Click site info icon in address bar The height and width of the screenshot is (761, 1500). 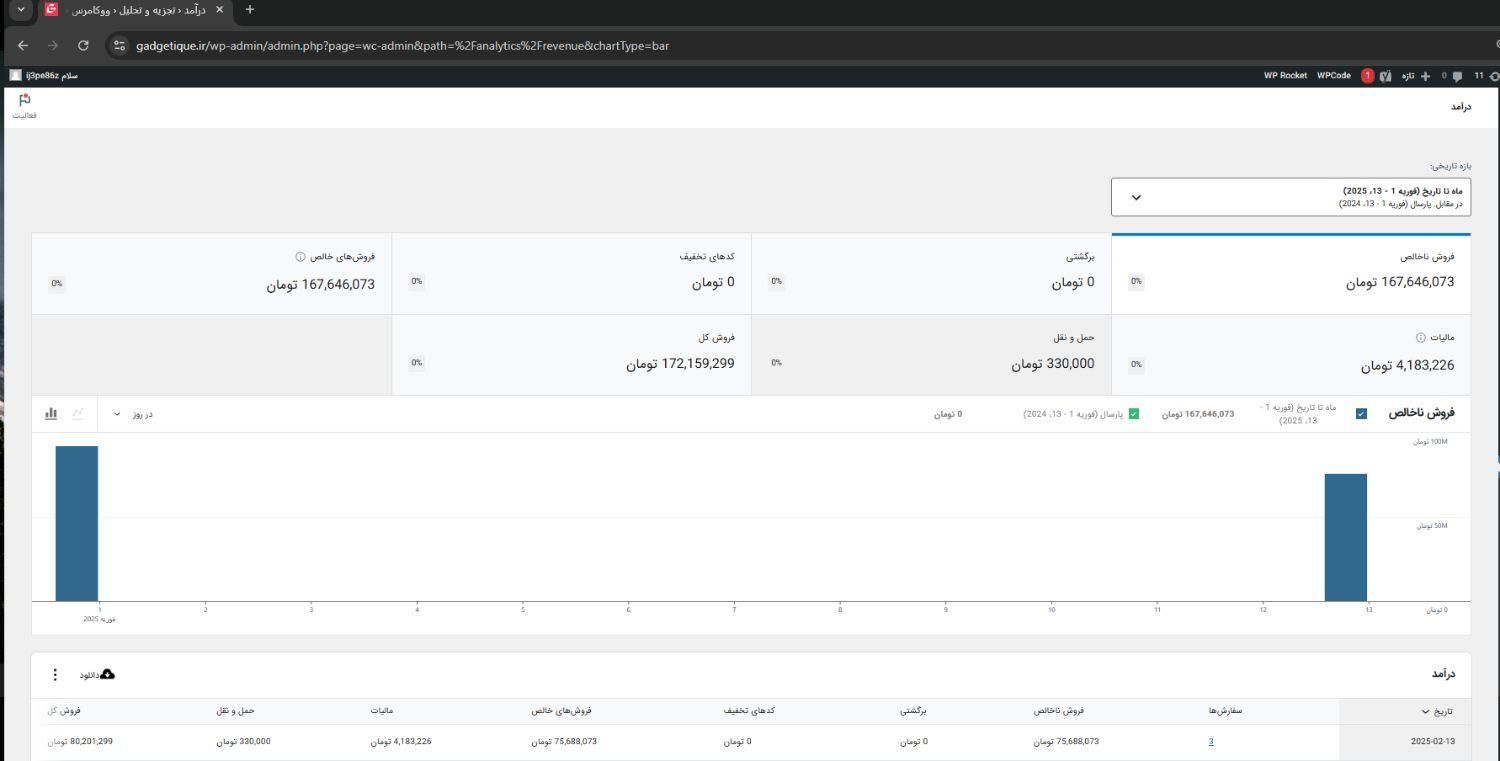pyautogui.click(x=119, y=45)
